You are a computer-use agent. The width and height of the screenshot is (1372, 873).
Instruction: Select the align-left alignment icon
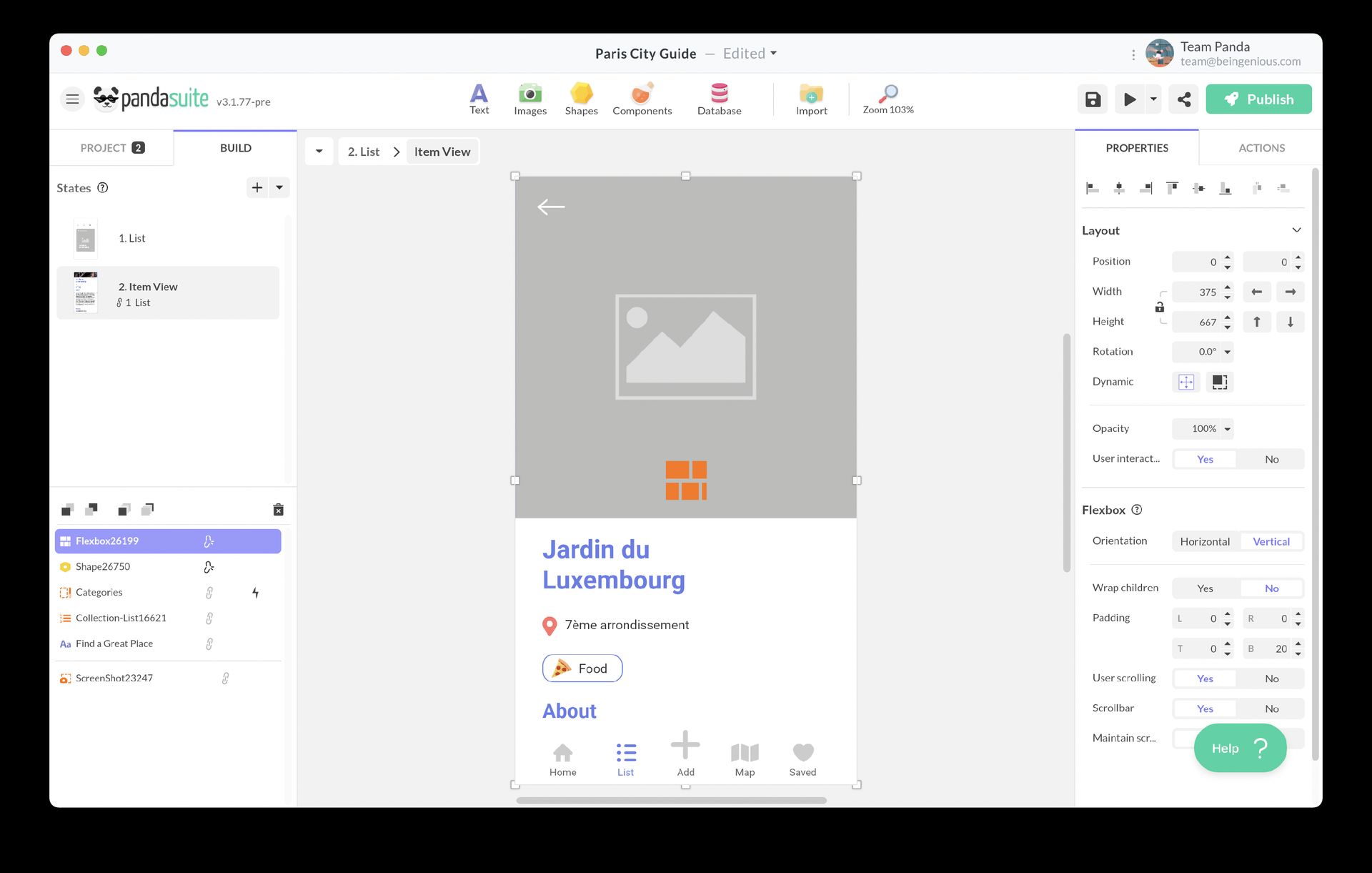pos(1093,187)
